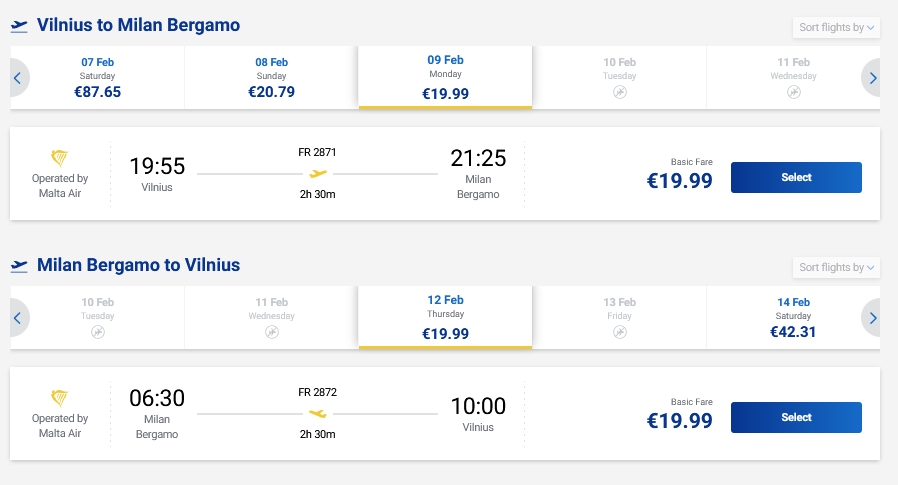Open the outbound Sort flights by dropdown
This screenshot has height=485, width=898.
tap(836, 27)
